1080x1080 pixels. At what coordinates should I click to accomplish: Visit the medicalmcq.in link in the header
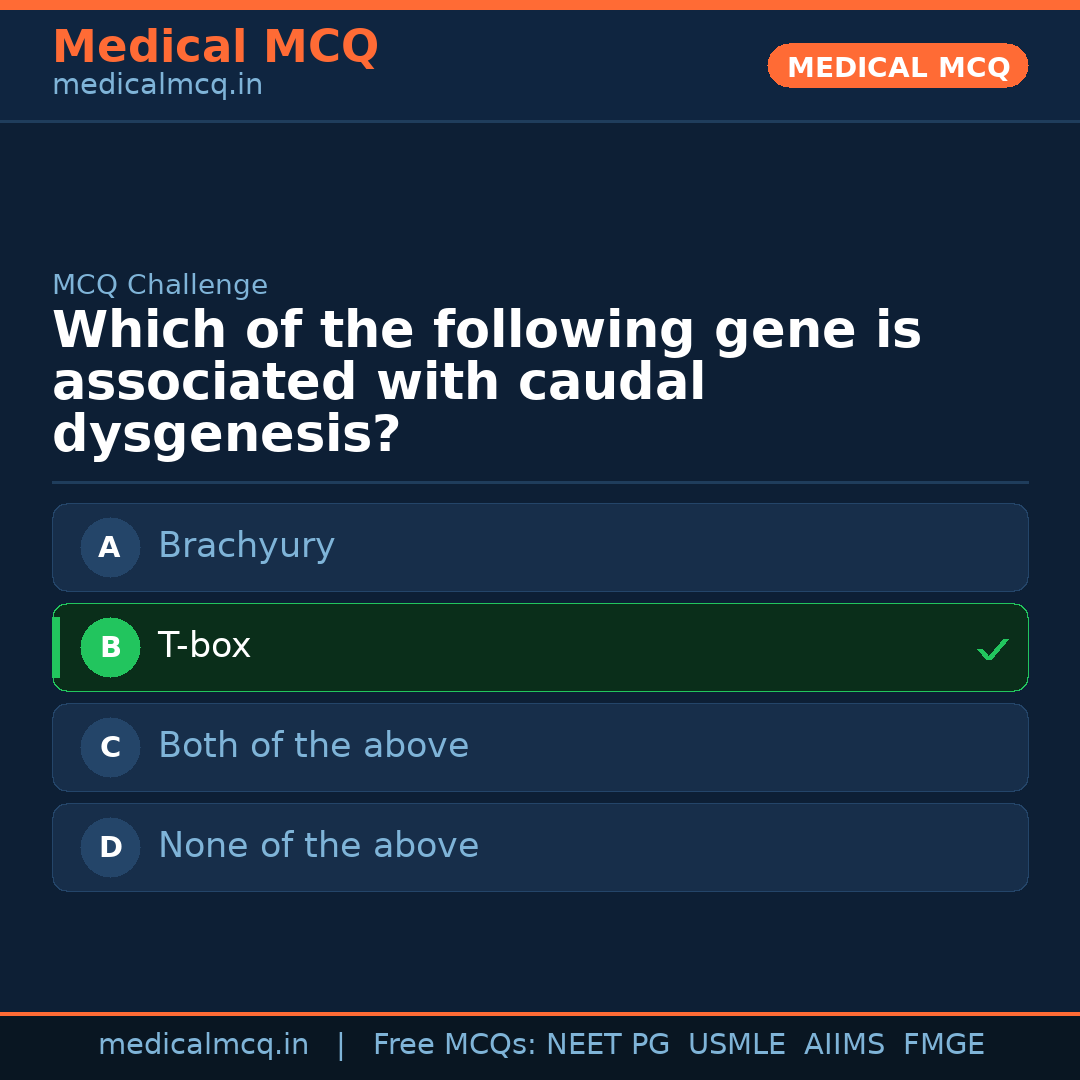click(x=157, y=85)
